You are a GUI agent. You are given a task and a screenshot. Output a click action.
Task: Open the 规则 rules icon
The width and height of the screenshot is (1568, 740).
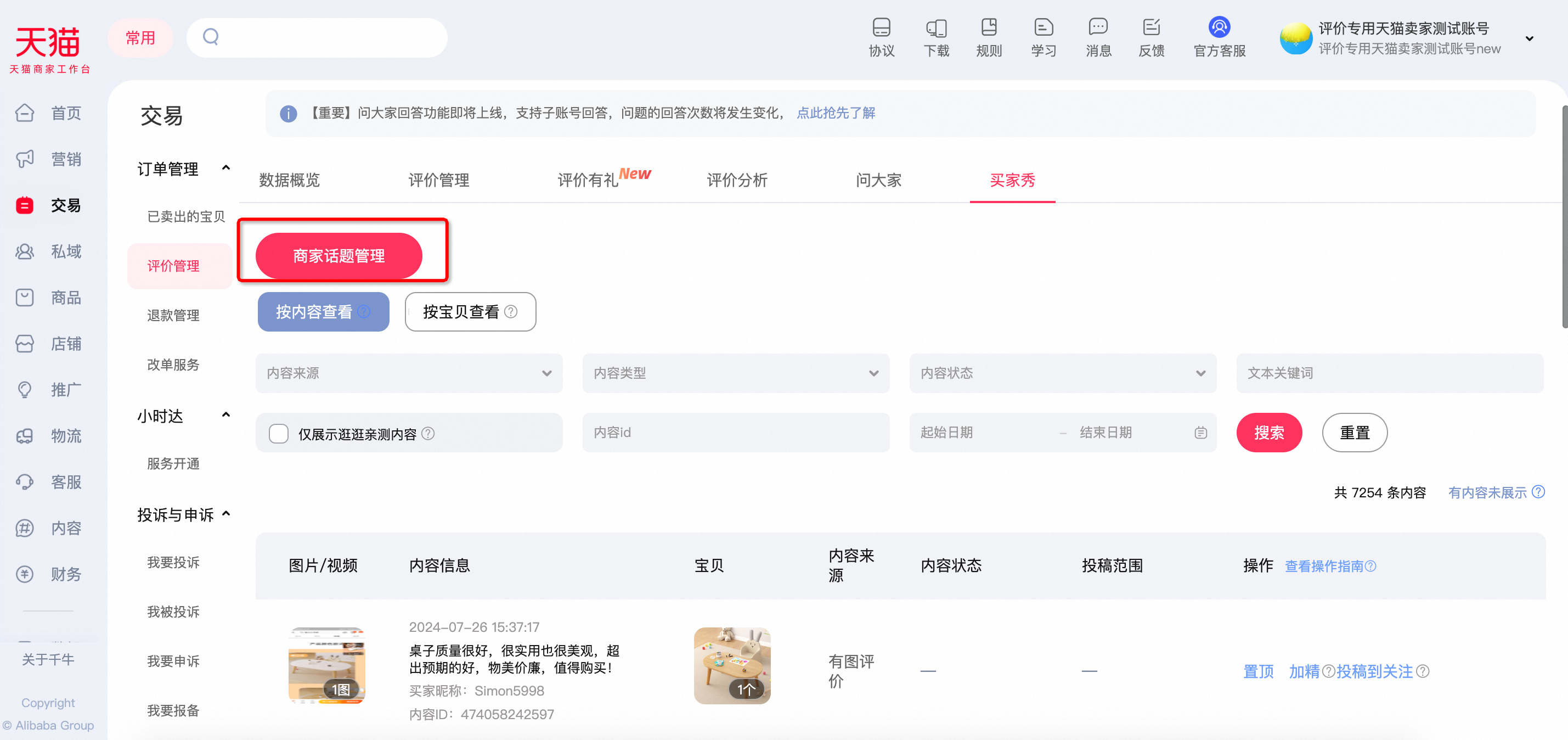click(x=989, y=38)
